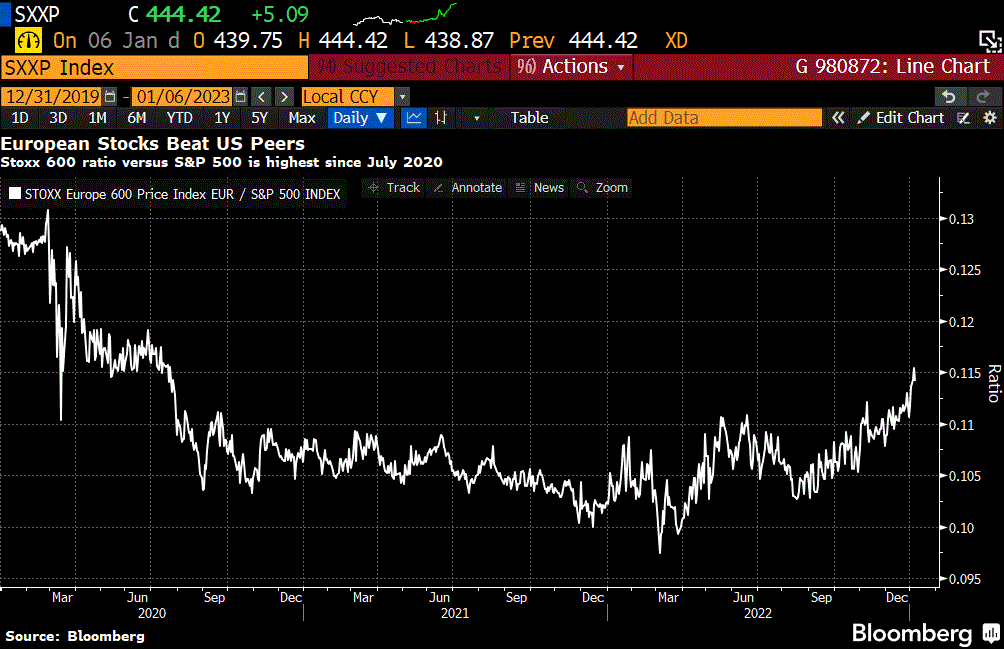
Task: Open the Local CCY currency dropdown arrow
Action: tap(402, 97)
